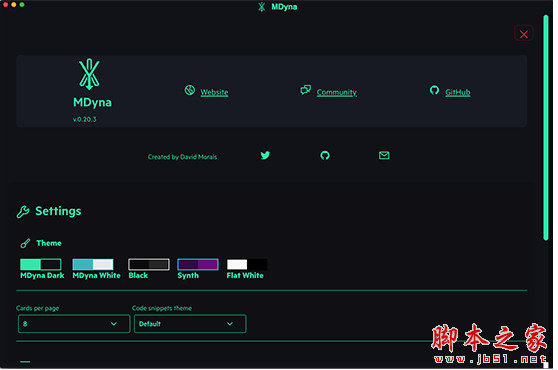Image resolution: width=558 pixels, height=370 pixels.
Task: Select the MDyna White theme swatch
Action: [x=93, y=264]
